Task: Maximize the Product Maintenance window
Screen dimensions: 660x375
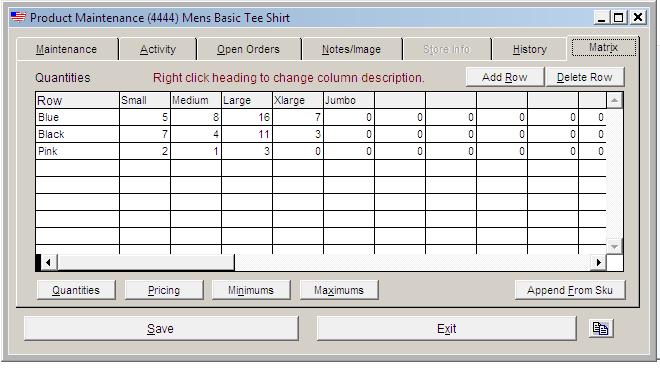Action: click(x=618, y=18)
